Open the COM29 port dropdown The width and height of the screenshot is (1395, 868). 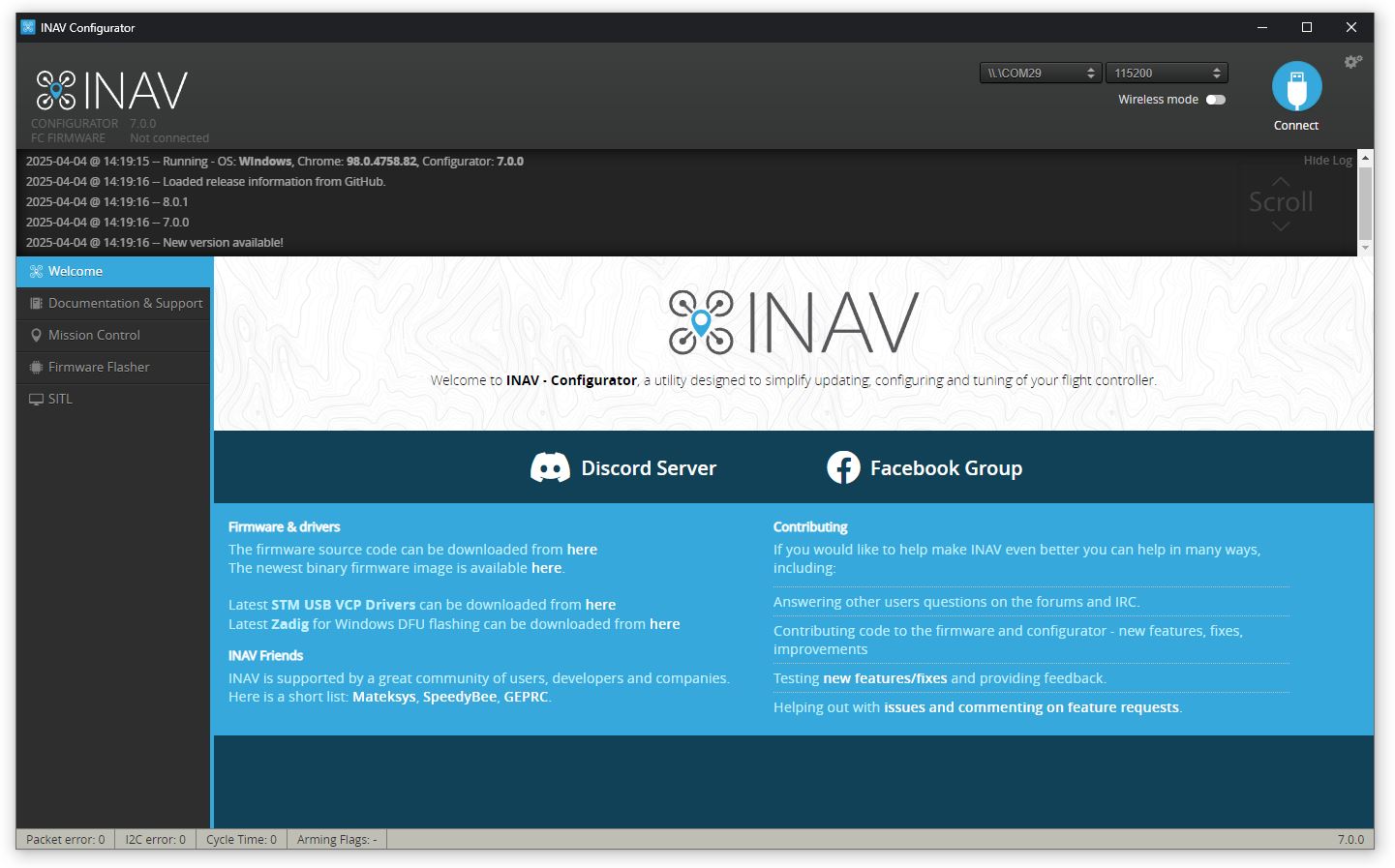(1041, 73)
